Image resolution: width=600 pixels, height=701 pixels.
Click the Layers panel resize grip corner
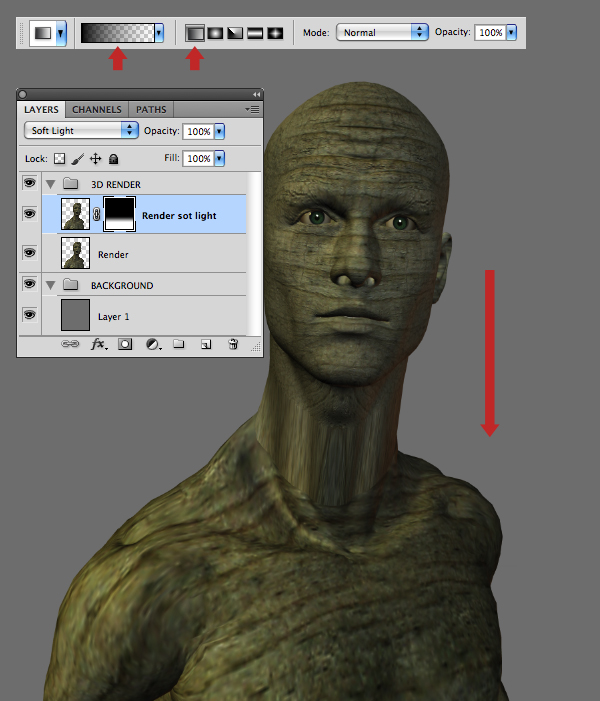click(256, 347)
